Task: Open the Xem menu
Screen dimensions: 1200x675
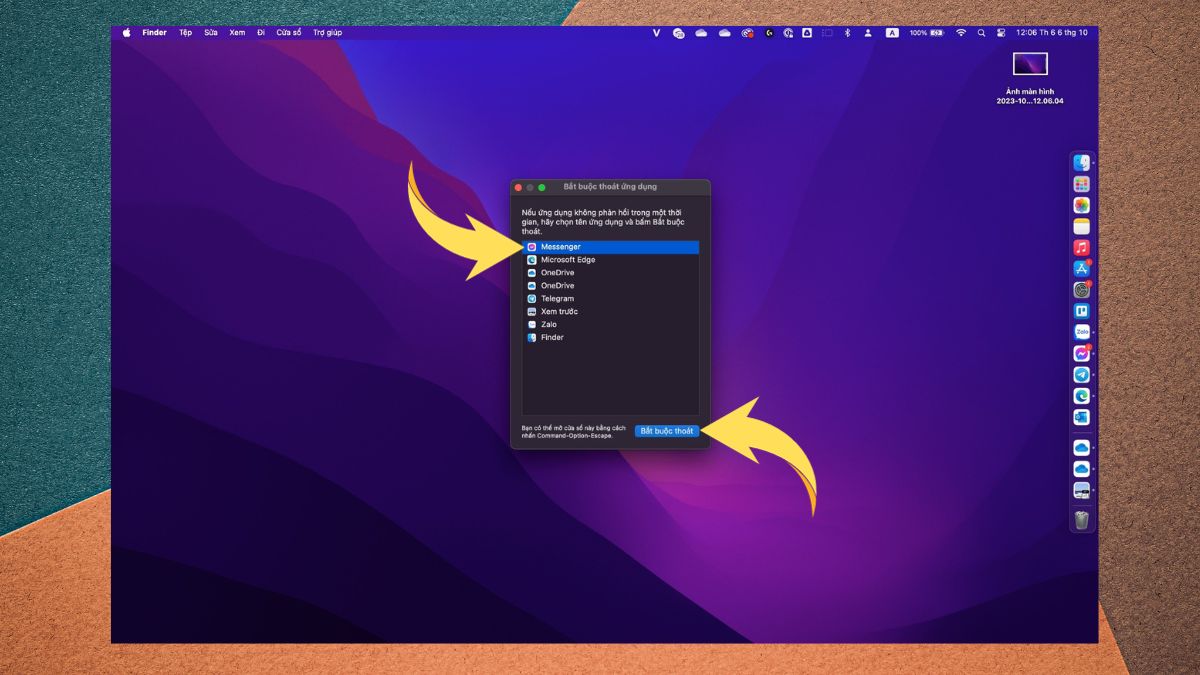Action: 237,33
